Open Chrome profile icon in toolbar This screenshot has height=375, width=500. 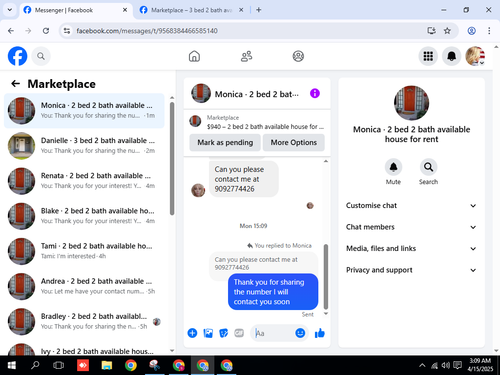tap(471, 31)
